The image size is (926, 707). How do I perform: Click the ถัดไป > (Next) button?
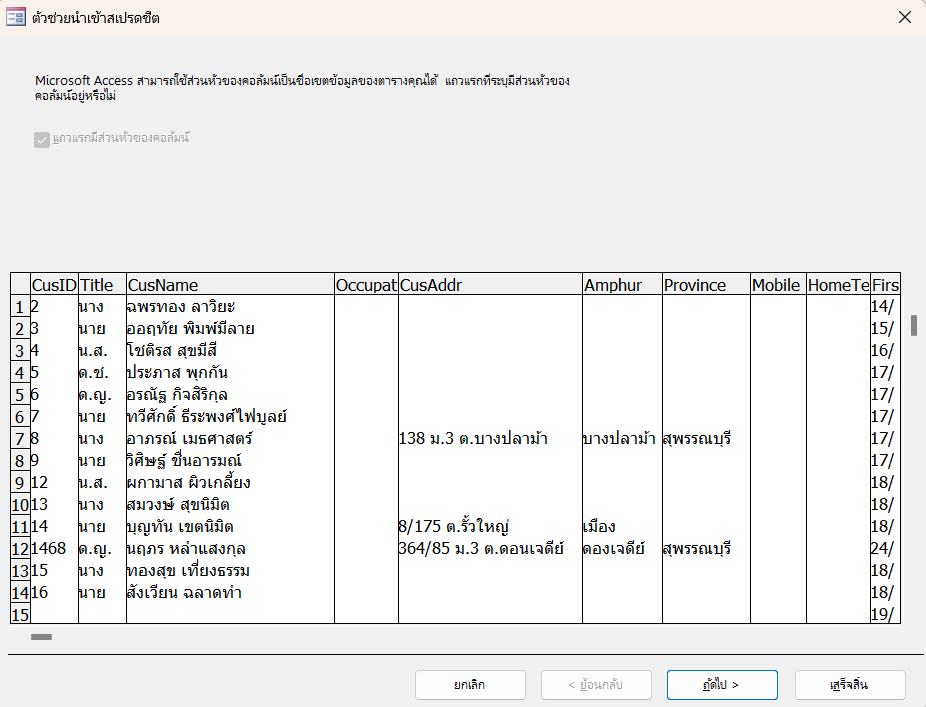721,685
